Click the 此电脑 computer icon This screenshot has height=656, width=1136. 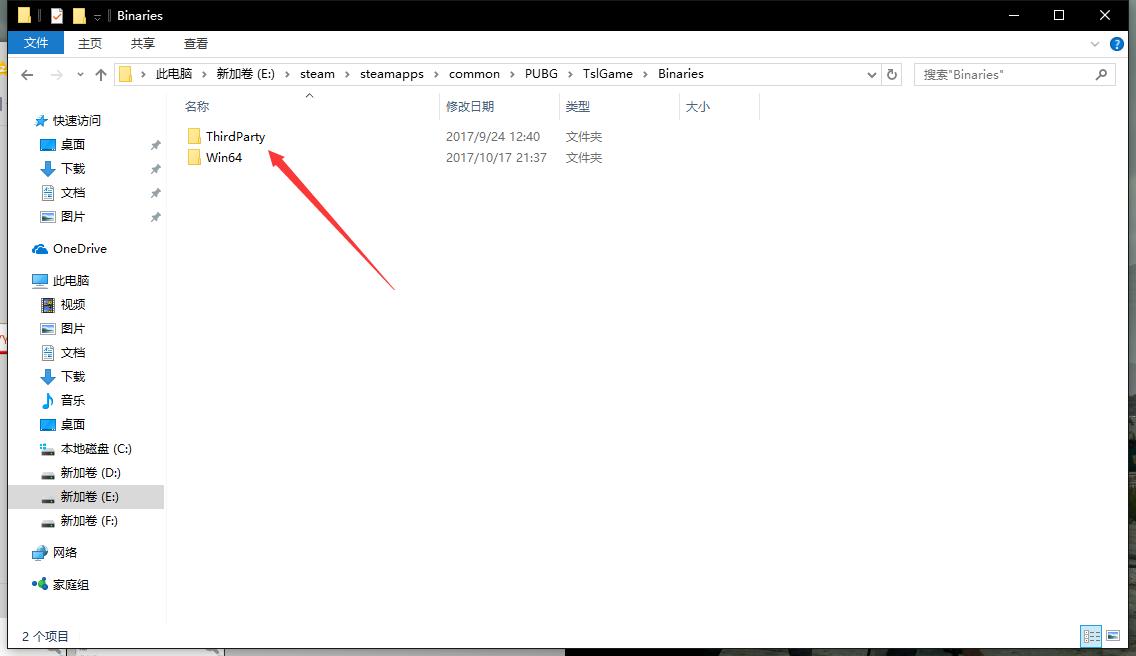(40, 281)
